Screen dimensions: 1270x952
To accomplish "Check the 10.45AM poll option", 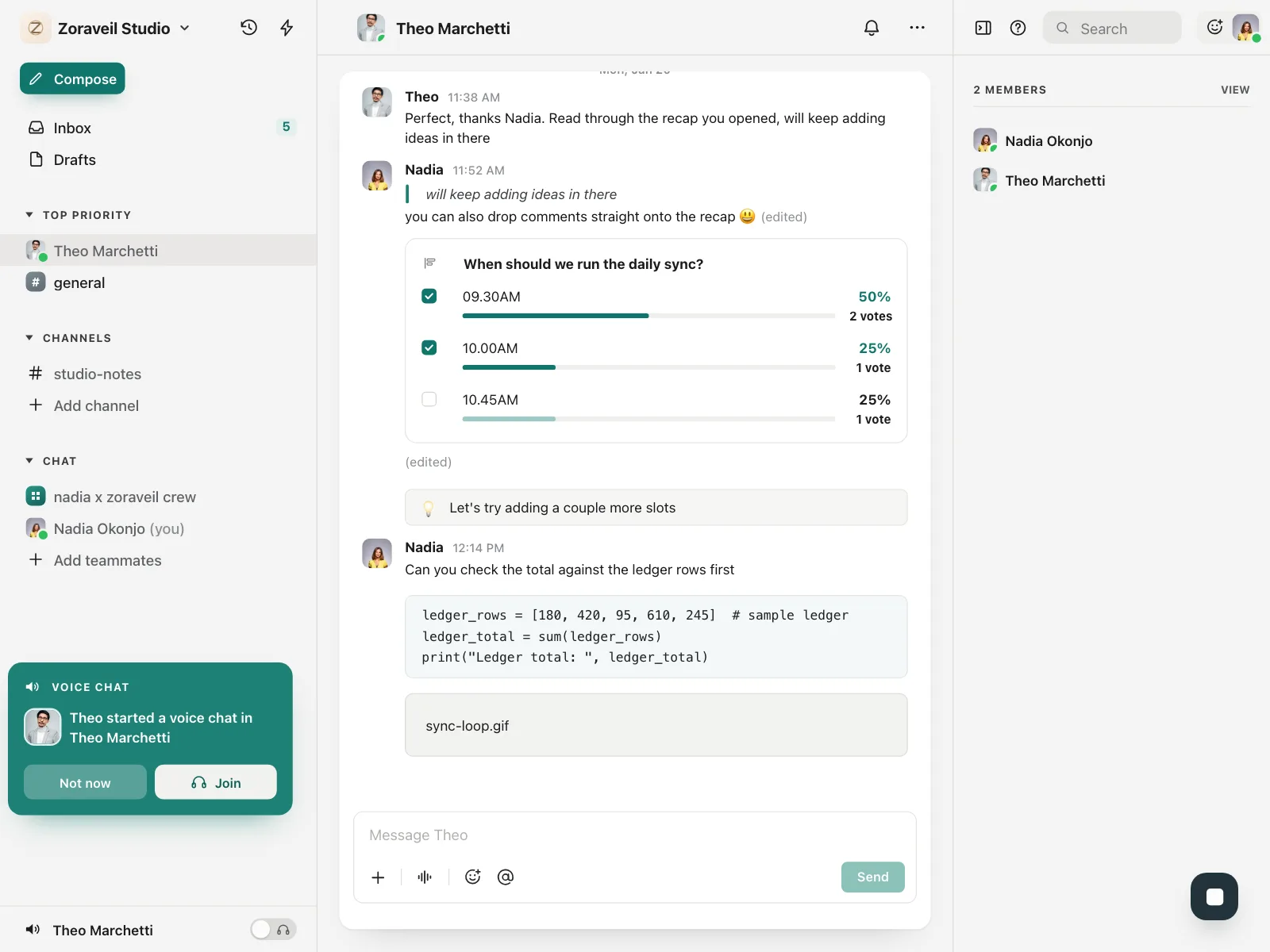I will (x=429, y=399).
